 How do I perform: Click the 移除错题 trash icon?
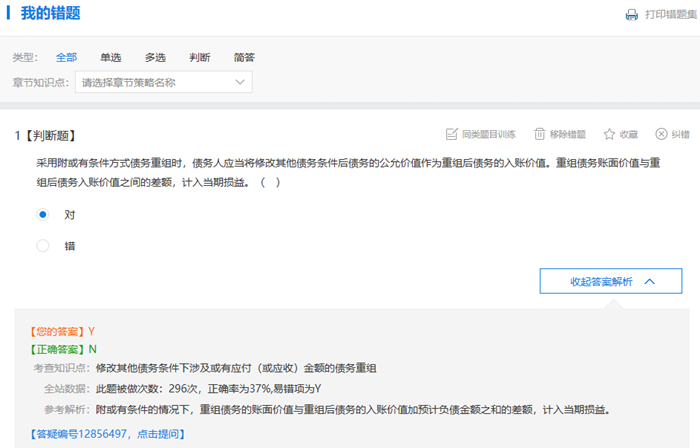[x=540, y=134]
